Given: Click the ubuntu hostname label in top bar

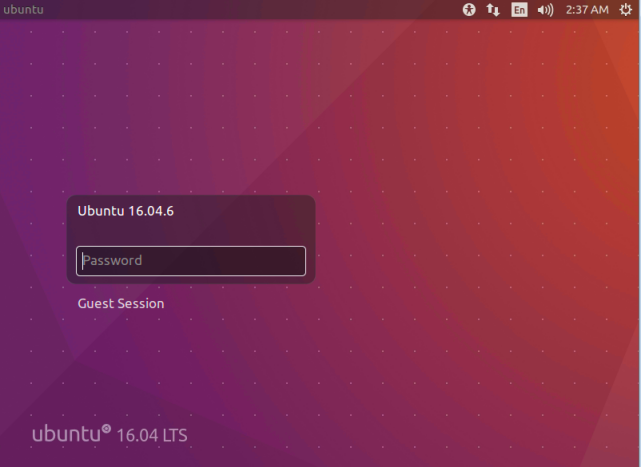Looking at the screenshot, I should click(x=23, y=9).
